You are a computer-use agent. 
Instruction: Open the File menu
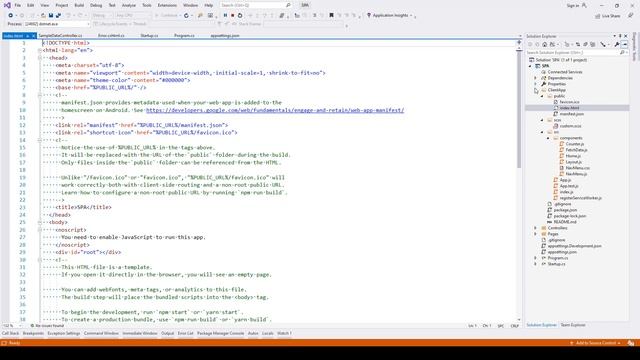click(x=18, y=5)
